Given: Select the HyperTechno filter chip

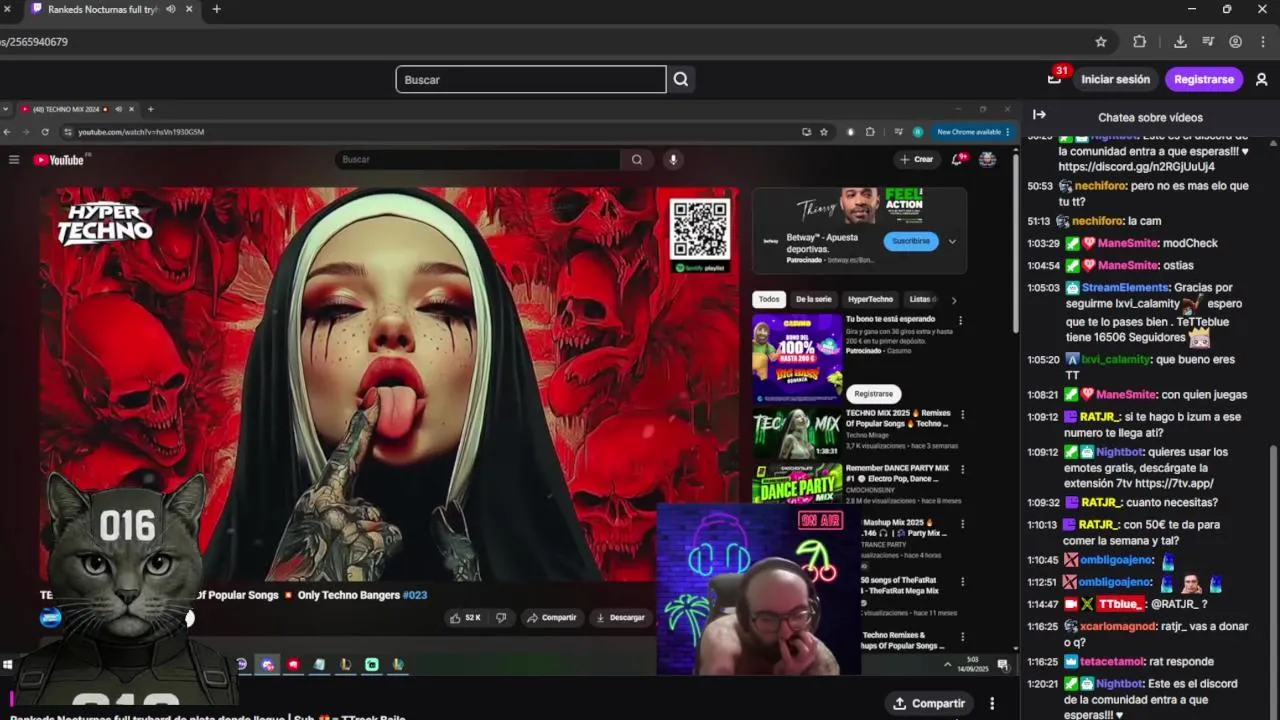Looking at the screenshot, I should [871, 299].
